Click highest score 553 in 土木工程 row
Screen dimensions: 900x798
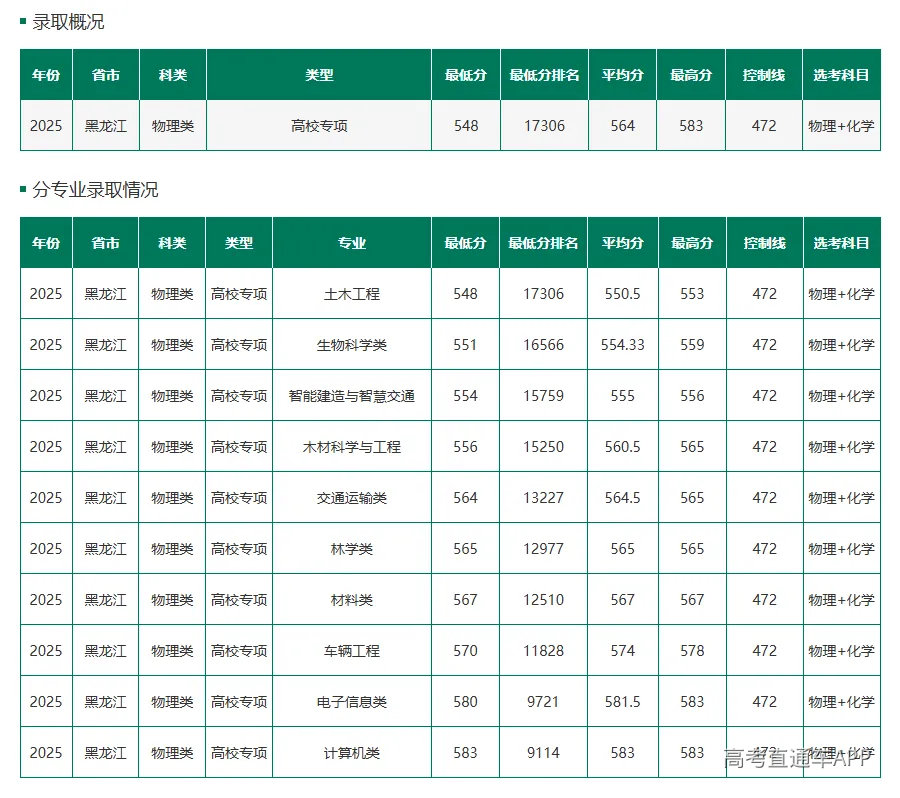click(x=692, y=294)
